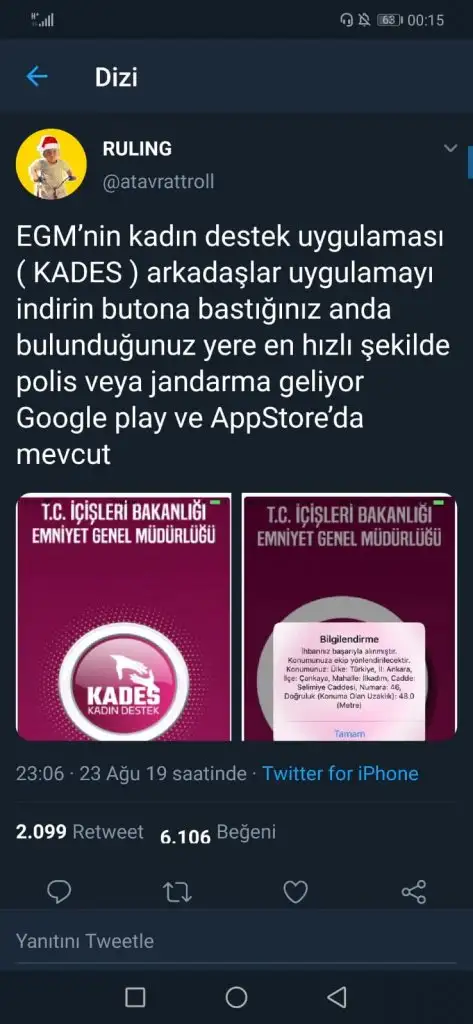
Task: Tap Android recent apps square button
Action: click(135, 997)
